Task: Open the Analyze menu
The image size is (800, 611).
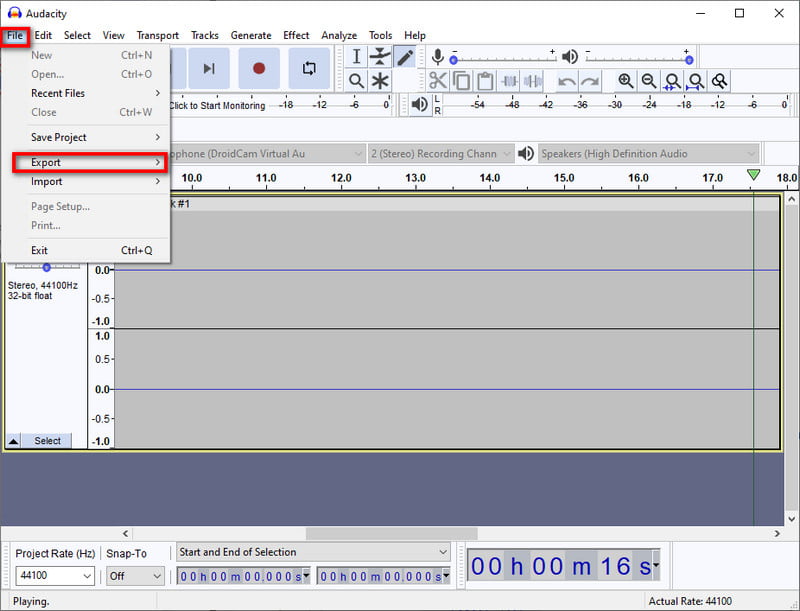Action: 339,35
